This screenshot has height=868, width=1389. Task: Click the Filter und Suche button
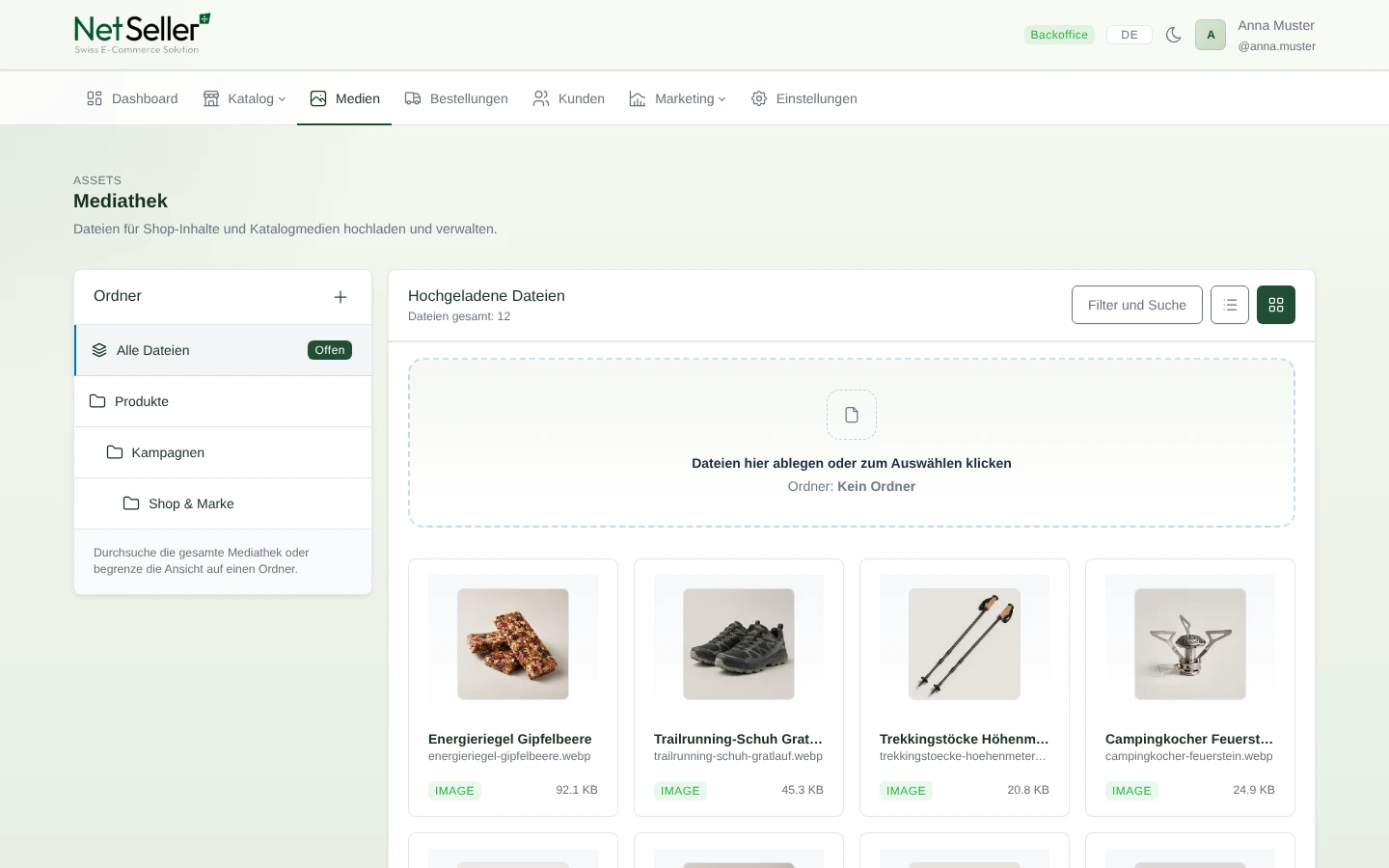(1137, 305)
